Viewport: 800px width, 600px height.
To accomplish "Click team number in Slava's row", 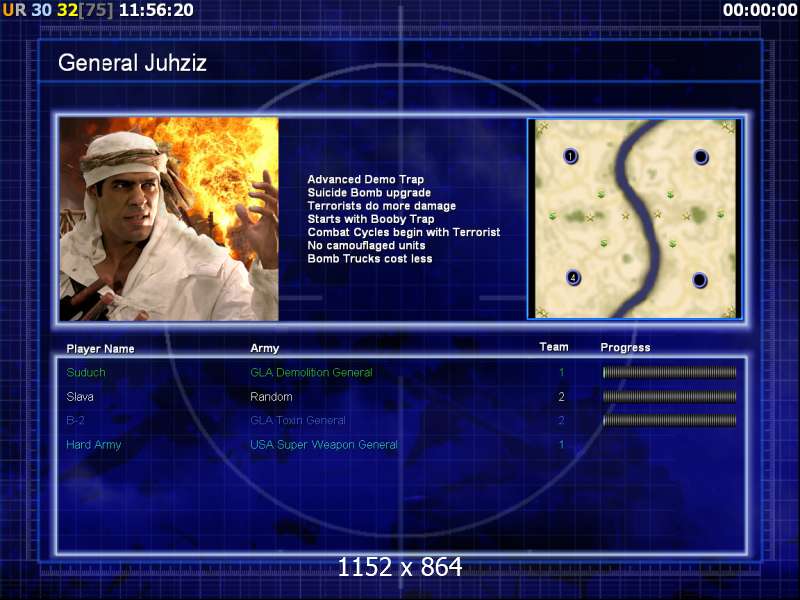I will pyautogui.click(x=561, y=396).
